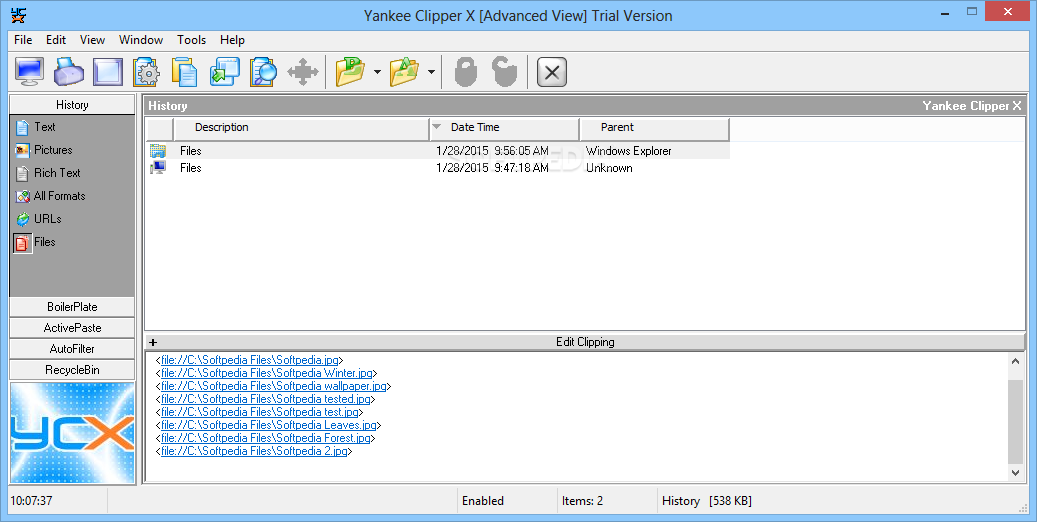Open the AutoFilter sidebar section
The width and height of the screenshot is (1037, 522).
72,349
